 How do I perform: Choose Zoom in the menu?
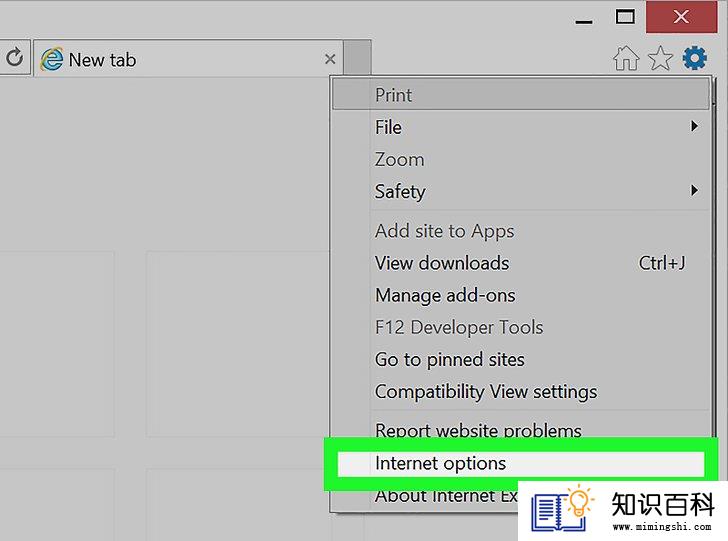coord(521,160)
